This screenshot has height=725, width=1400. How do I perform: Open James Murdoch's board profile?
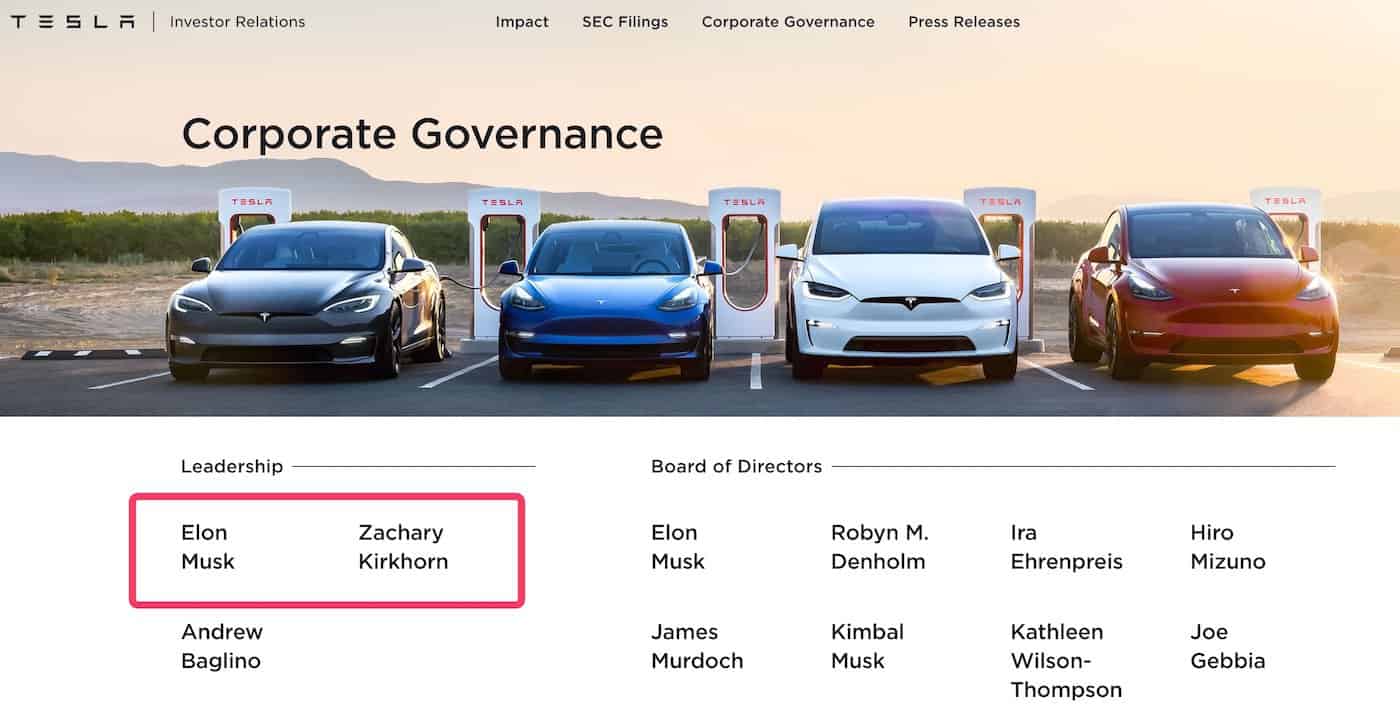(x=697, y=647)
